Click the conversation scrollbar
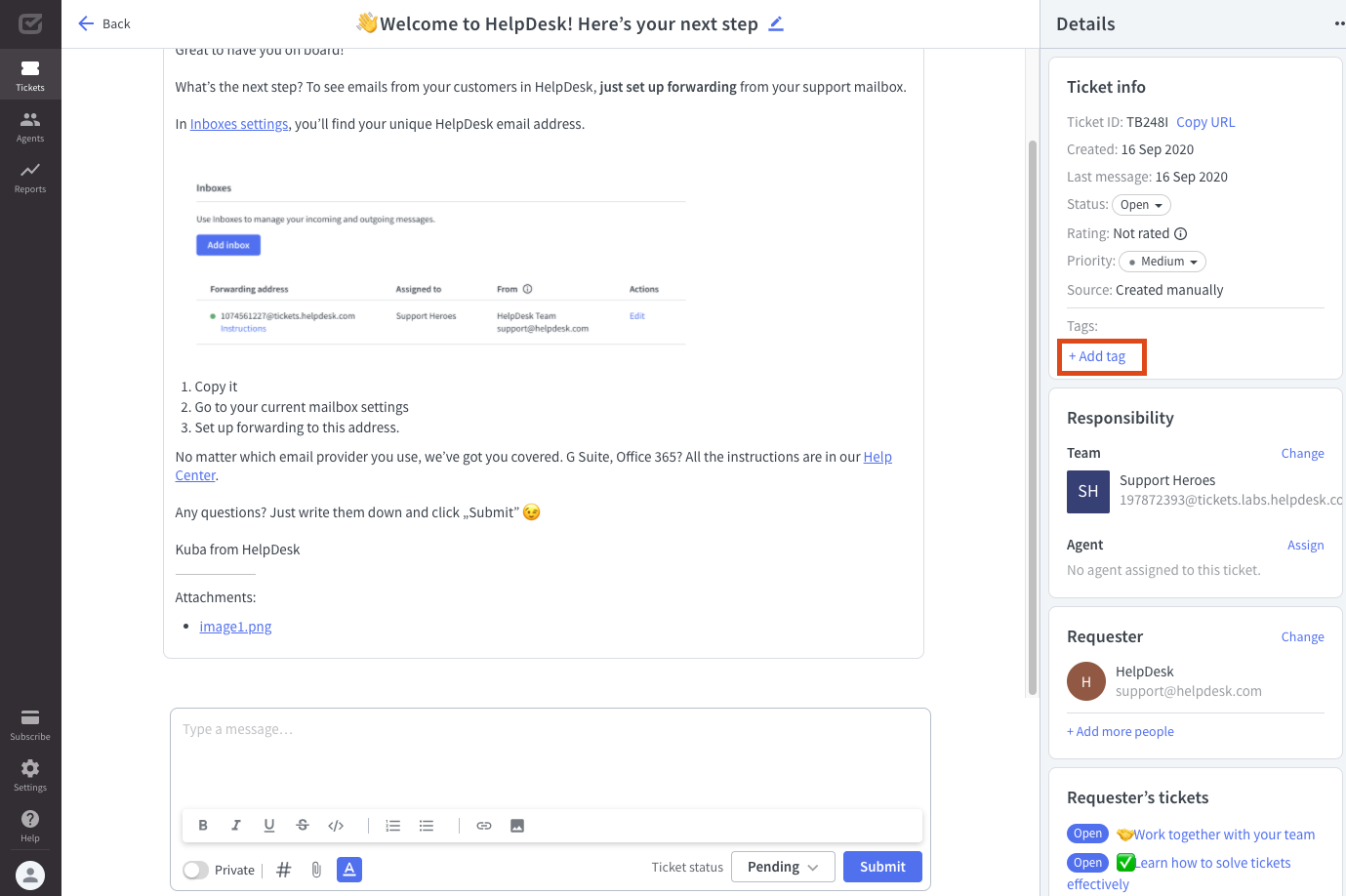 pos(1033,418)
